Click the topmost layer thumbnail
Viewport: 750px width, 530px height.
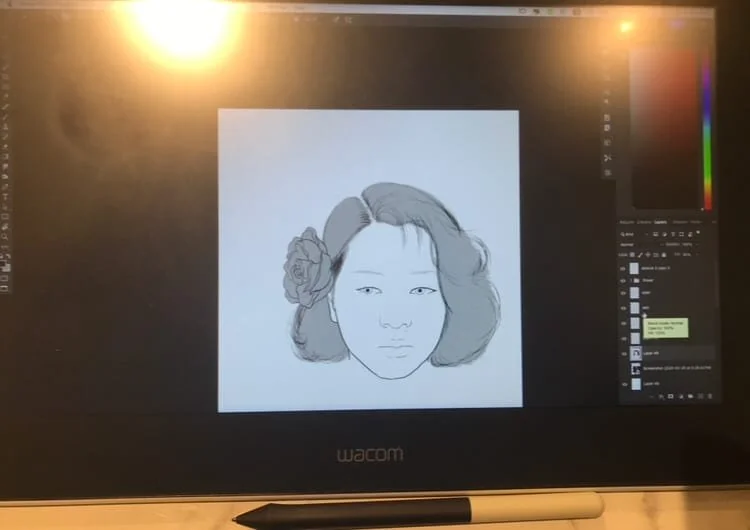pyautogui.click(x=634, y=268)
